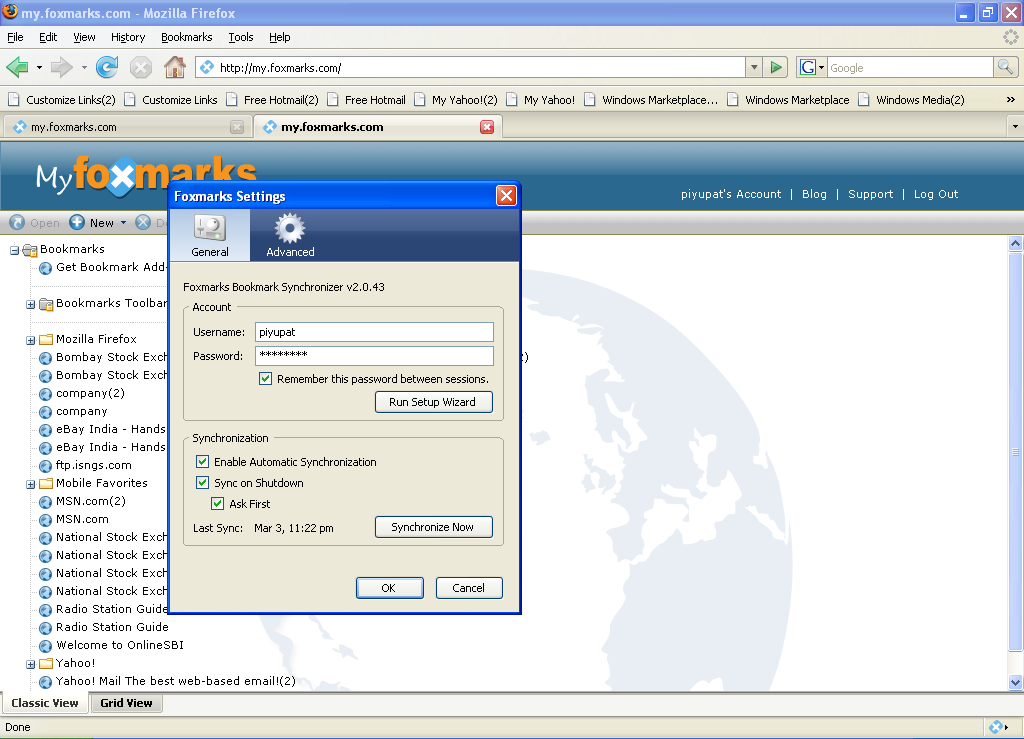Click the Username input field
Image resolution: width=1024 pixels, height=739 pixels.
[374, 332]
